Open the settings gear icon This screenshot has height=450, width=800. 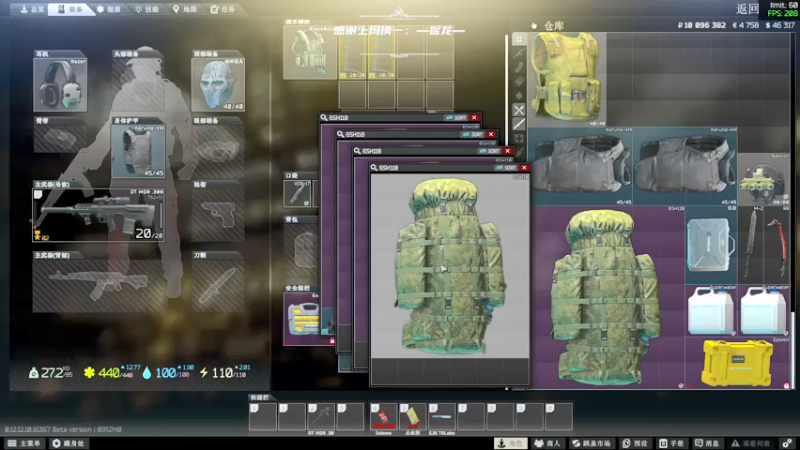[787, 443]
